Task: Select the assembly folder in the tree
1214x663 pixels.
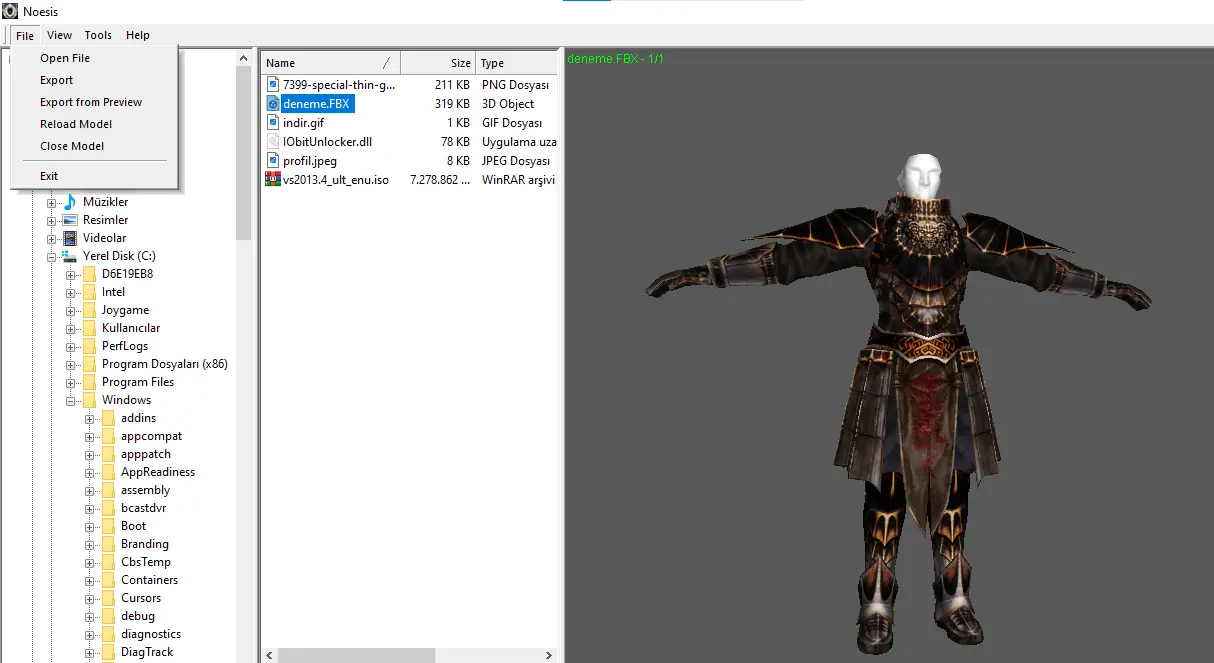Action: tap(145, 490)
